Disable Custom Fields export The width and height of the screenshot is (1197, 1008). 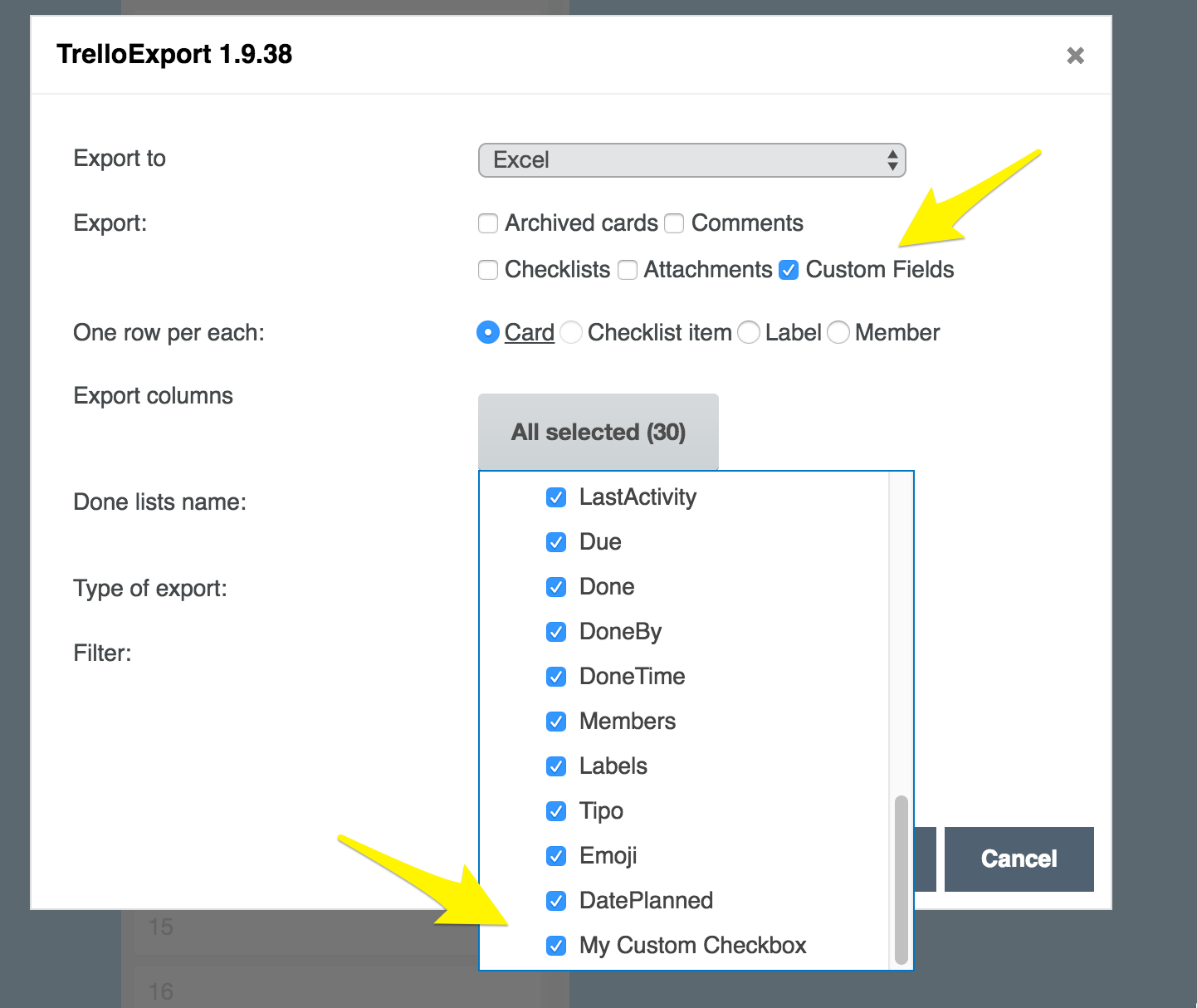coord(787,269)
